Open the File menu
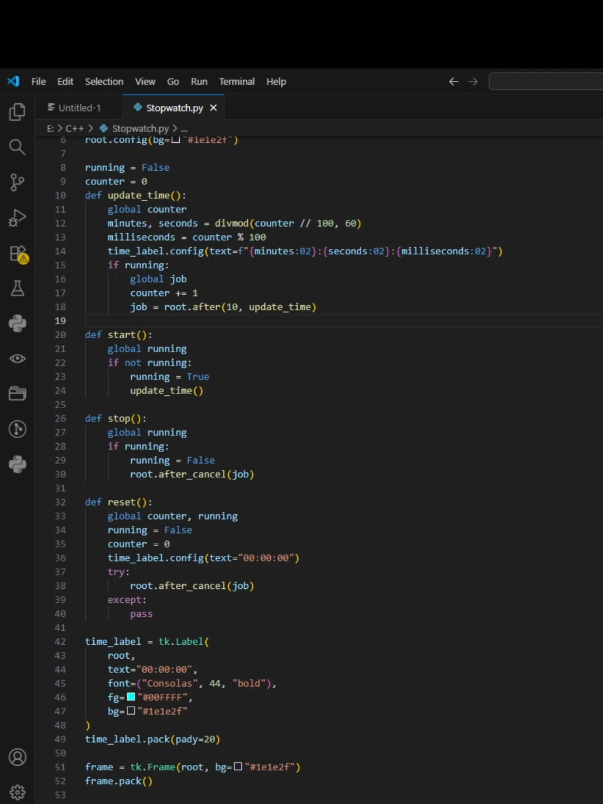Screen dimensions: 603x804 pos(38,82)
